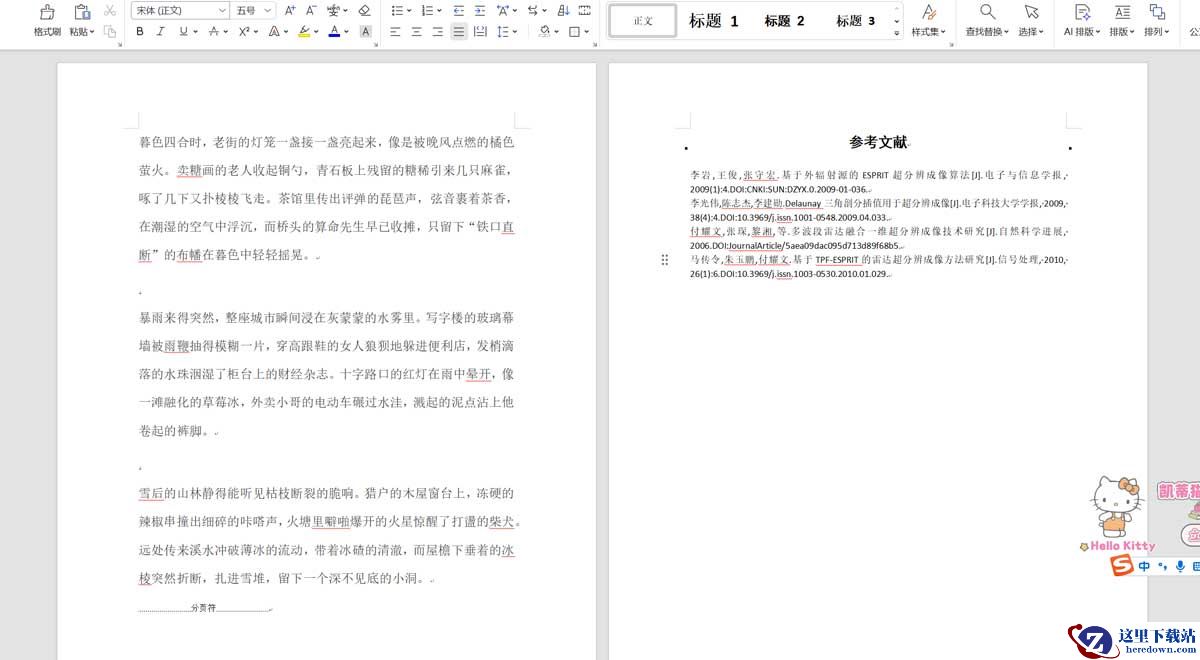
Task: Toggle Underline formatting
Action: coord(183,31)
